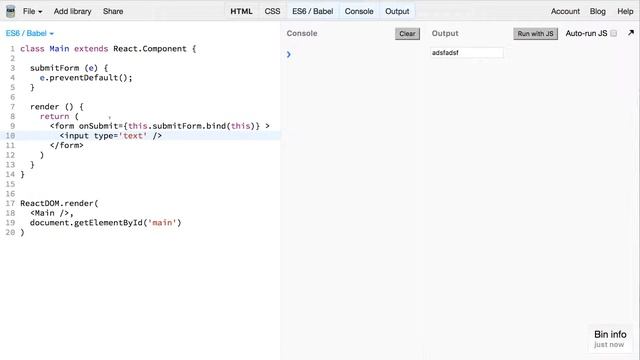Click the input type='text' code line
Viewport: 640px width, 360px height.
tap(111, 136)
